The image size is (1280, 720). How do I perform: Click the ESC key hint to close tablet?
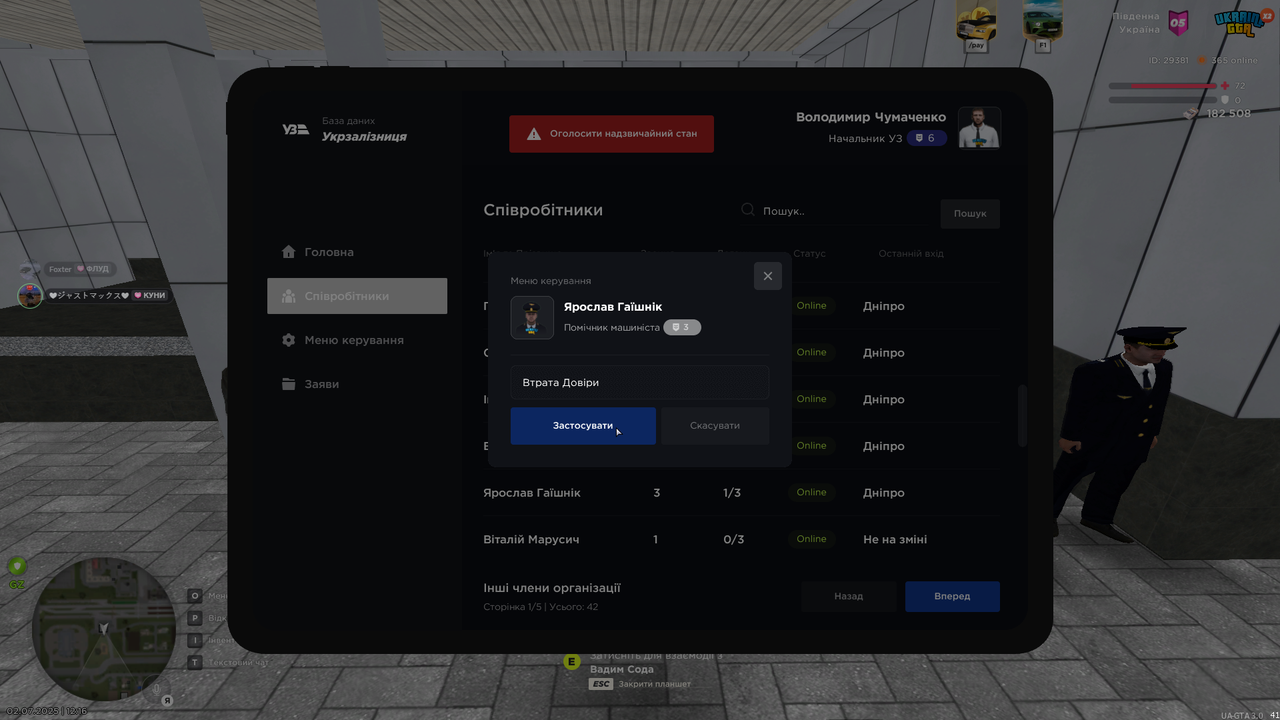tap(601, 684)
